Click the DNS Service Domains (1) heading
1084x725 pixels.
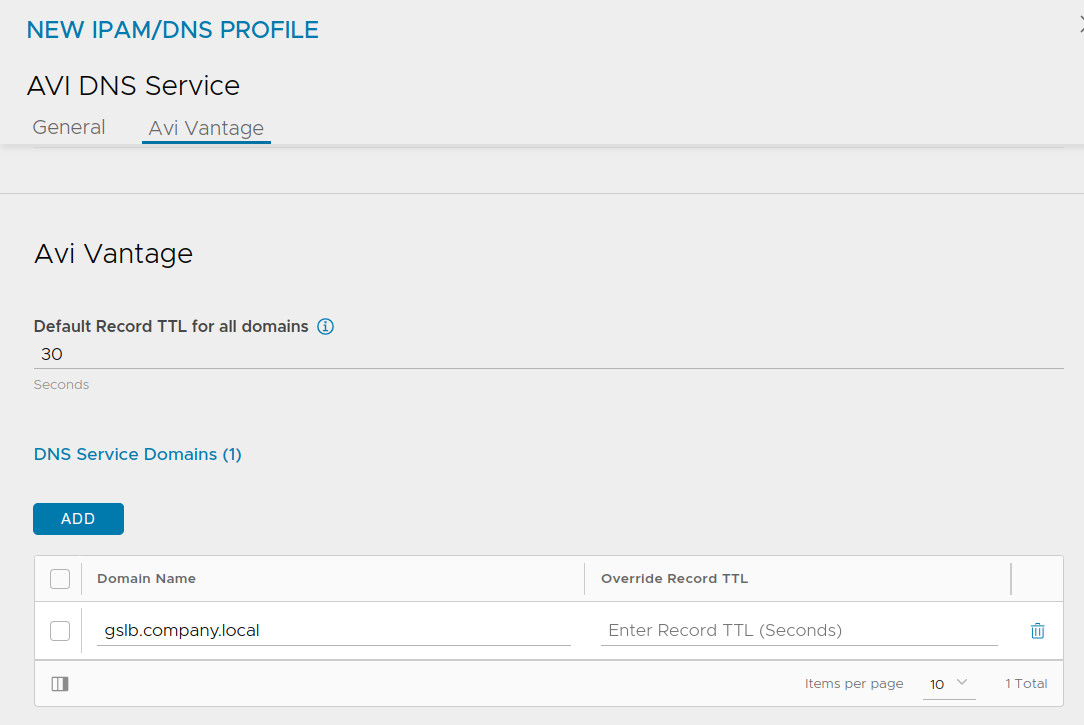[x=138, y=454]
